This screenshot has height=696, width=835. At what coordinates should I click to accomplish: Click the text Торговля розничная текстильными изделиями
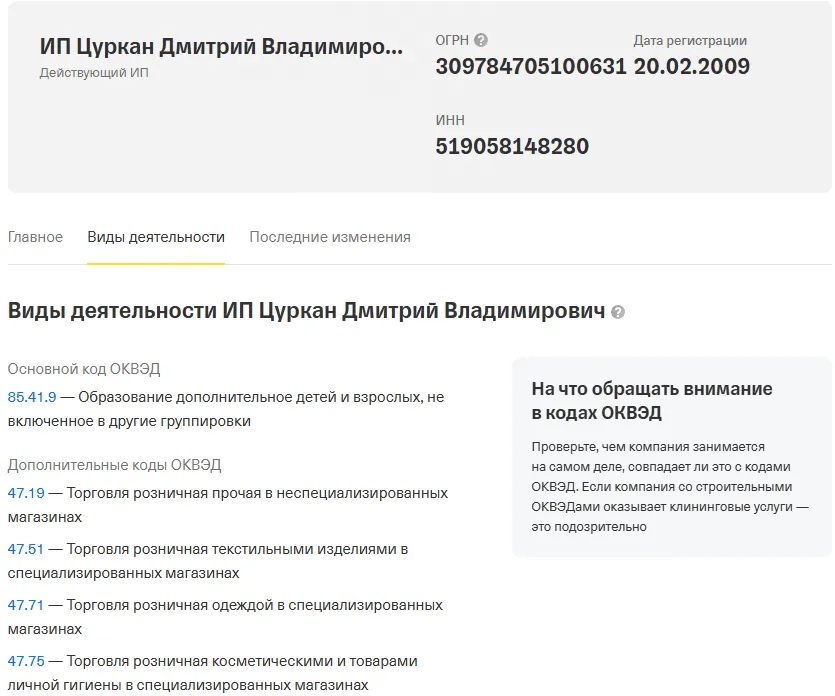pyautogui.click(x=230, y=549)
